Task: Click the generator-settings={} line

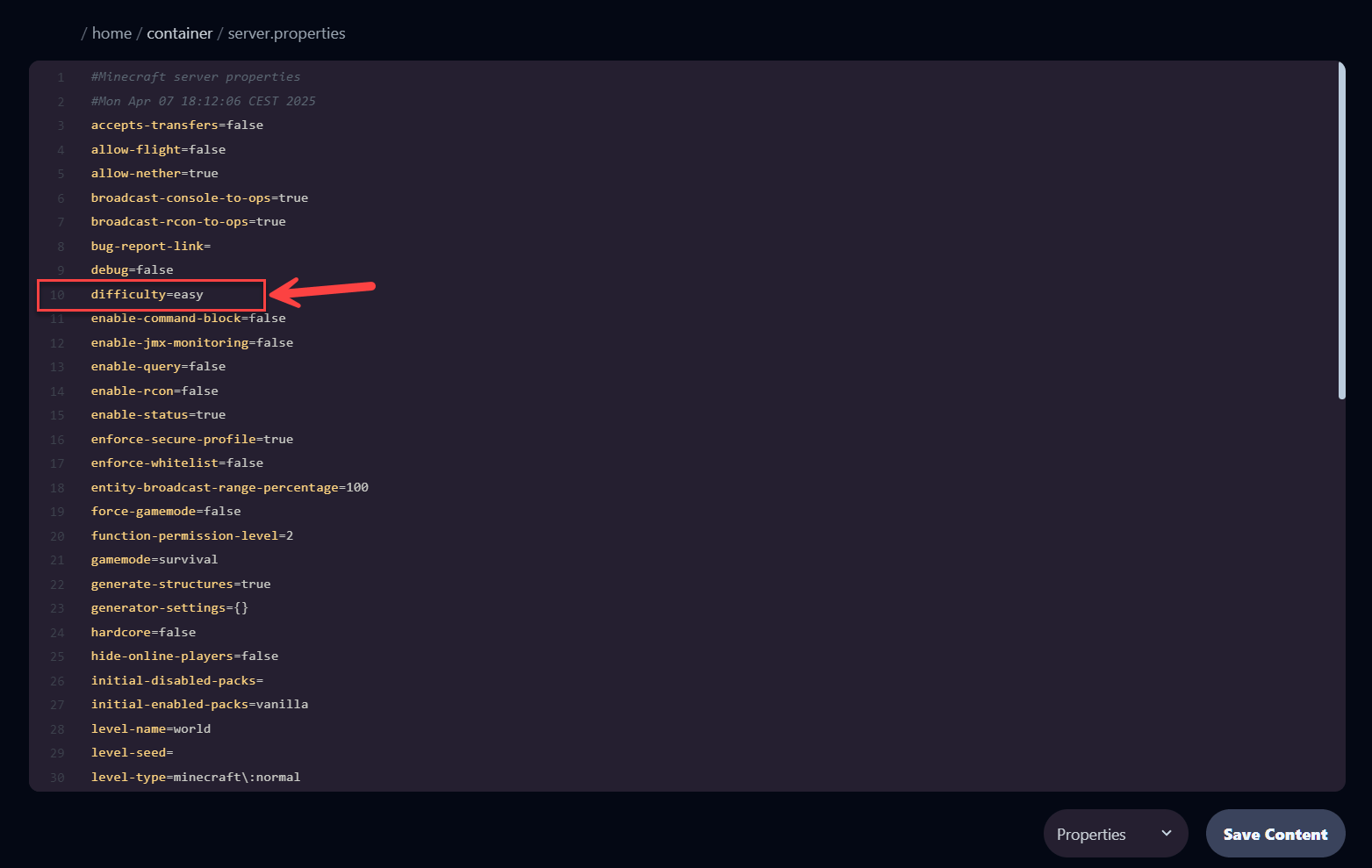Action: [169, 608]
